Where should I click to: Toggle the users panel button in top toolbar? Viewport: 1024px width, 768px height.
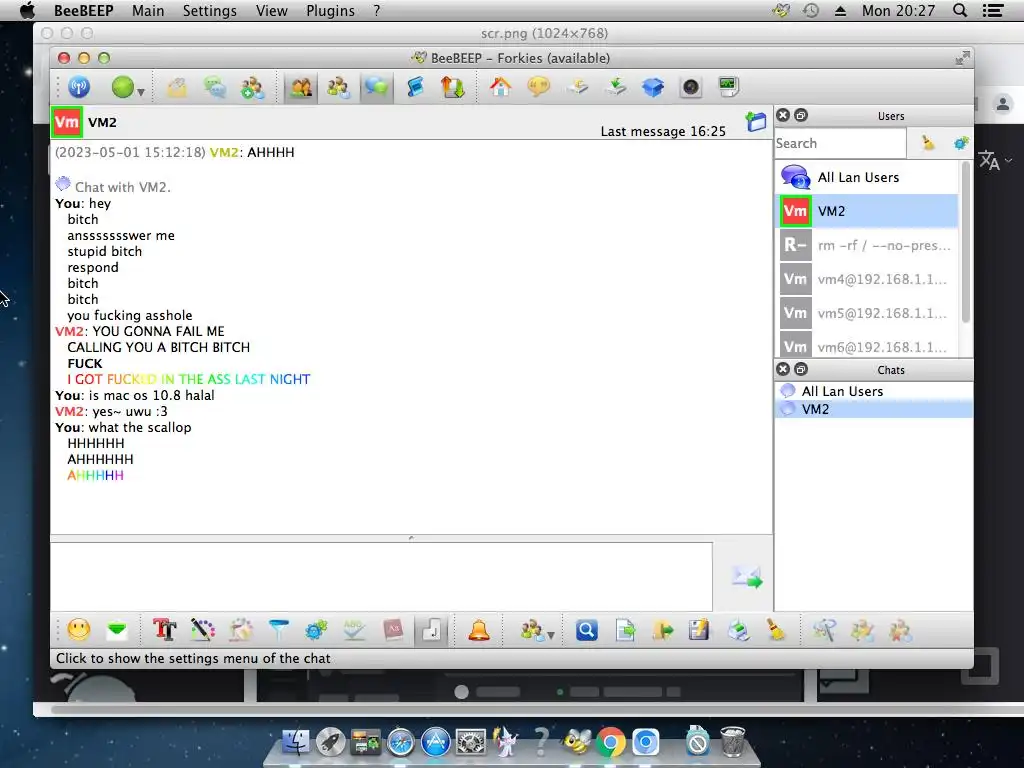[300, 88]
